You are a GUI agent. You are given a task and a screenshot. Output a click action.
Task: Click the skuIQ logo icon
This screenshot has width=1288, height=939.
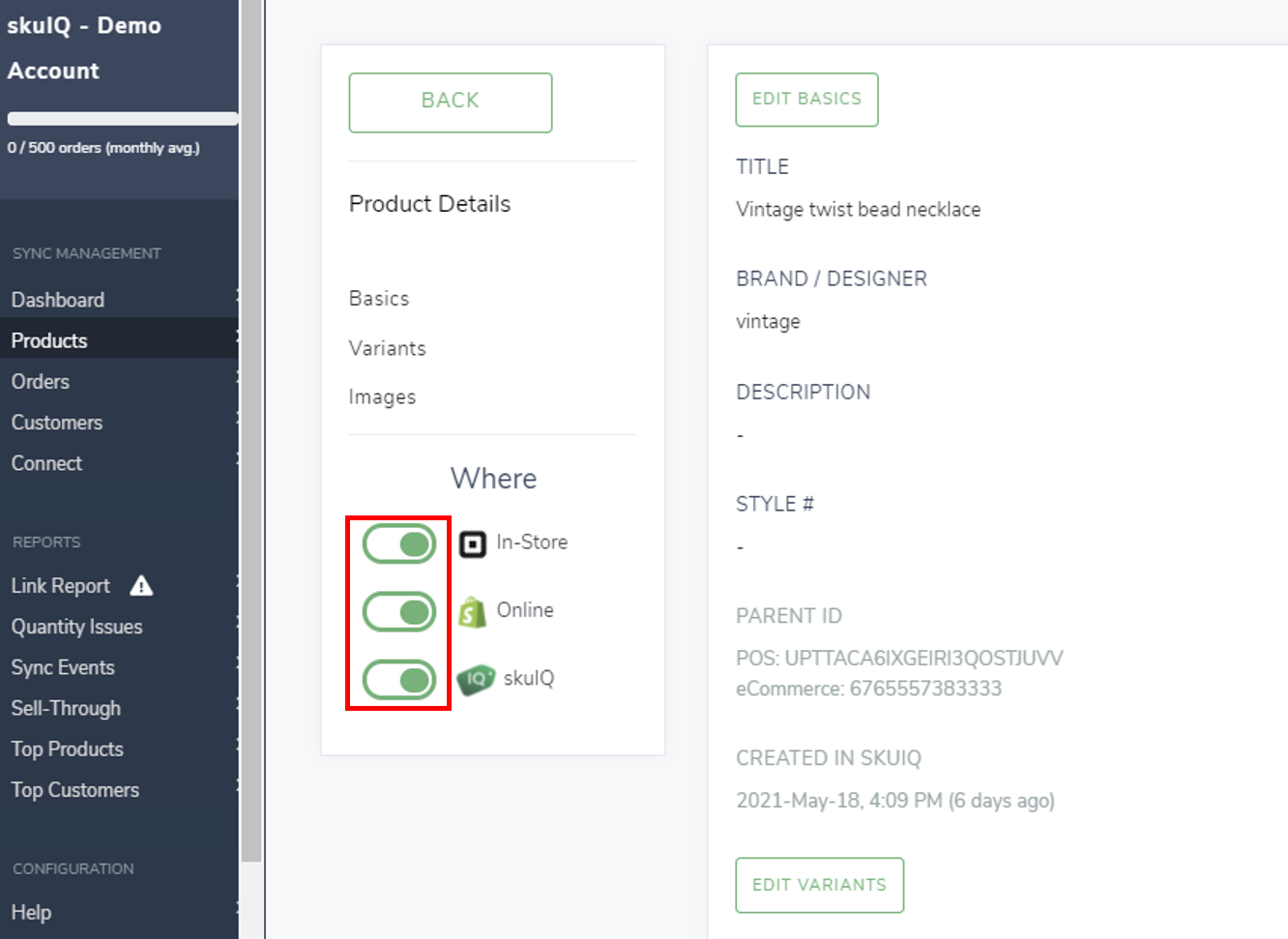pyautogui.click(x=475, y=679)
